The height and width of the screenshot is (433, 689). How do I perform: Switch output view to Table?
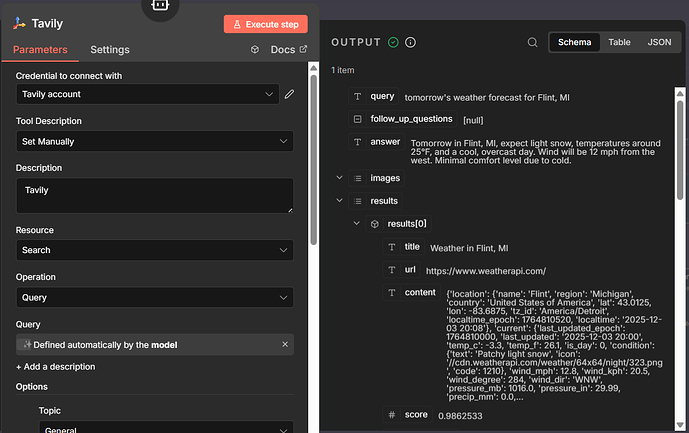(620, 42)
